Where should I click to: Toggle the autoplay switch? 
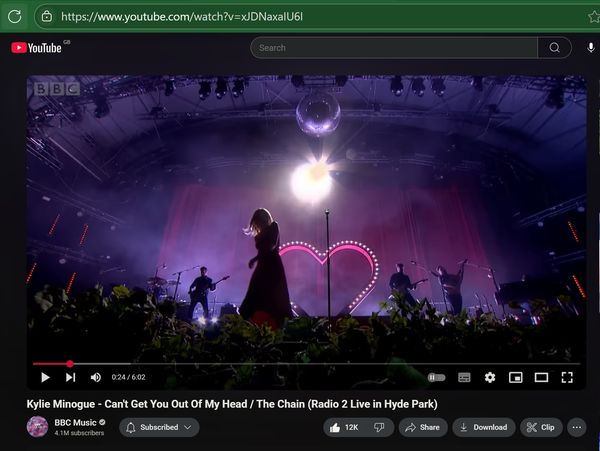[437, 378]
